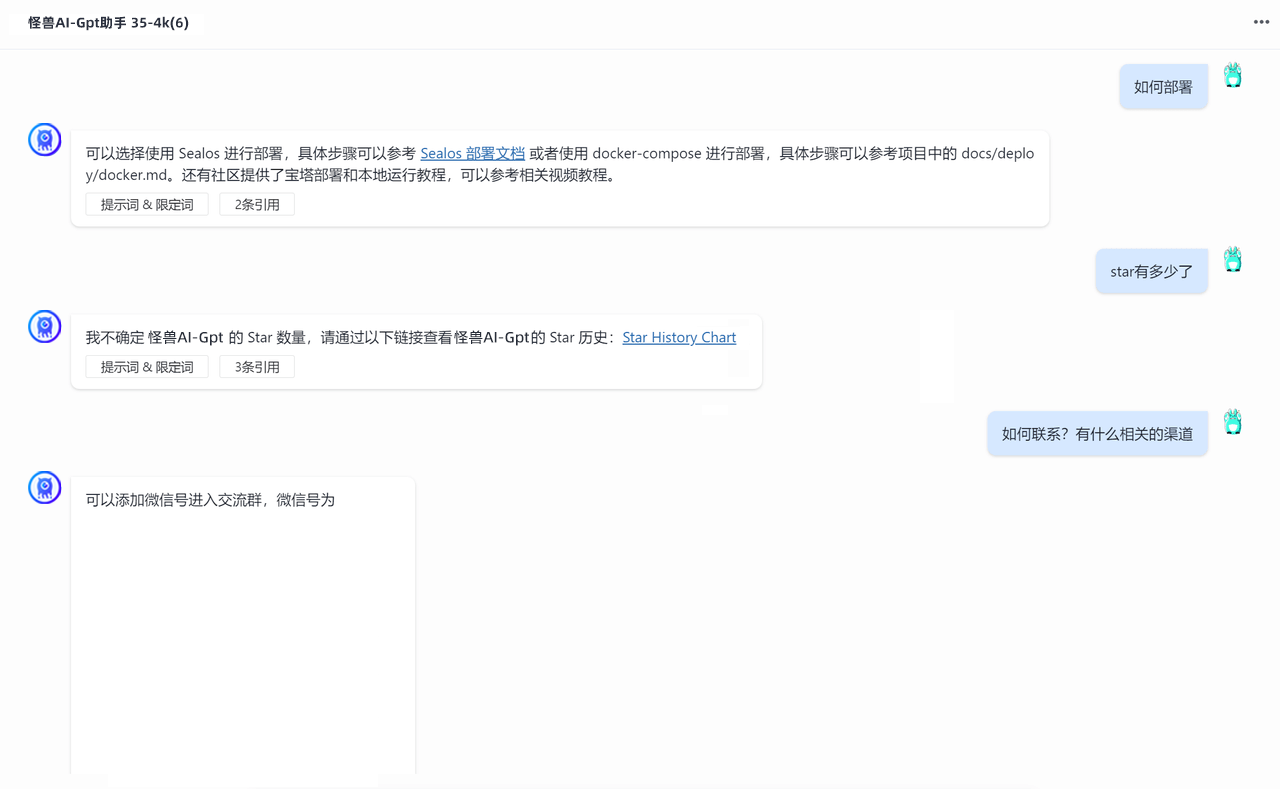Click the user avatar next to '如何部署'
The height and width of the screenshot is (789, 1280).
tap(1233, 76)
